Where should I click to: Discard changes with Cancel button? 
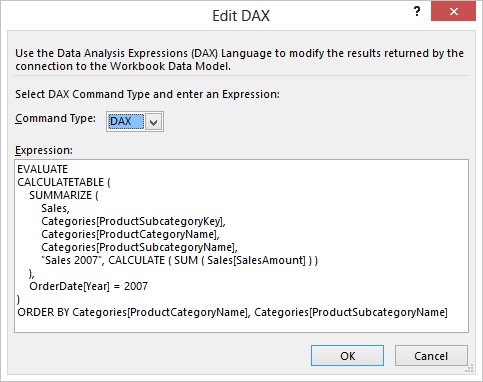431,356
